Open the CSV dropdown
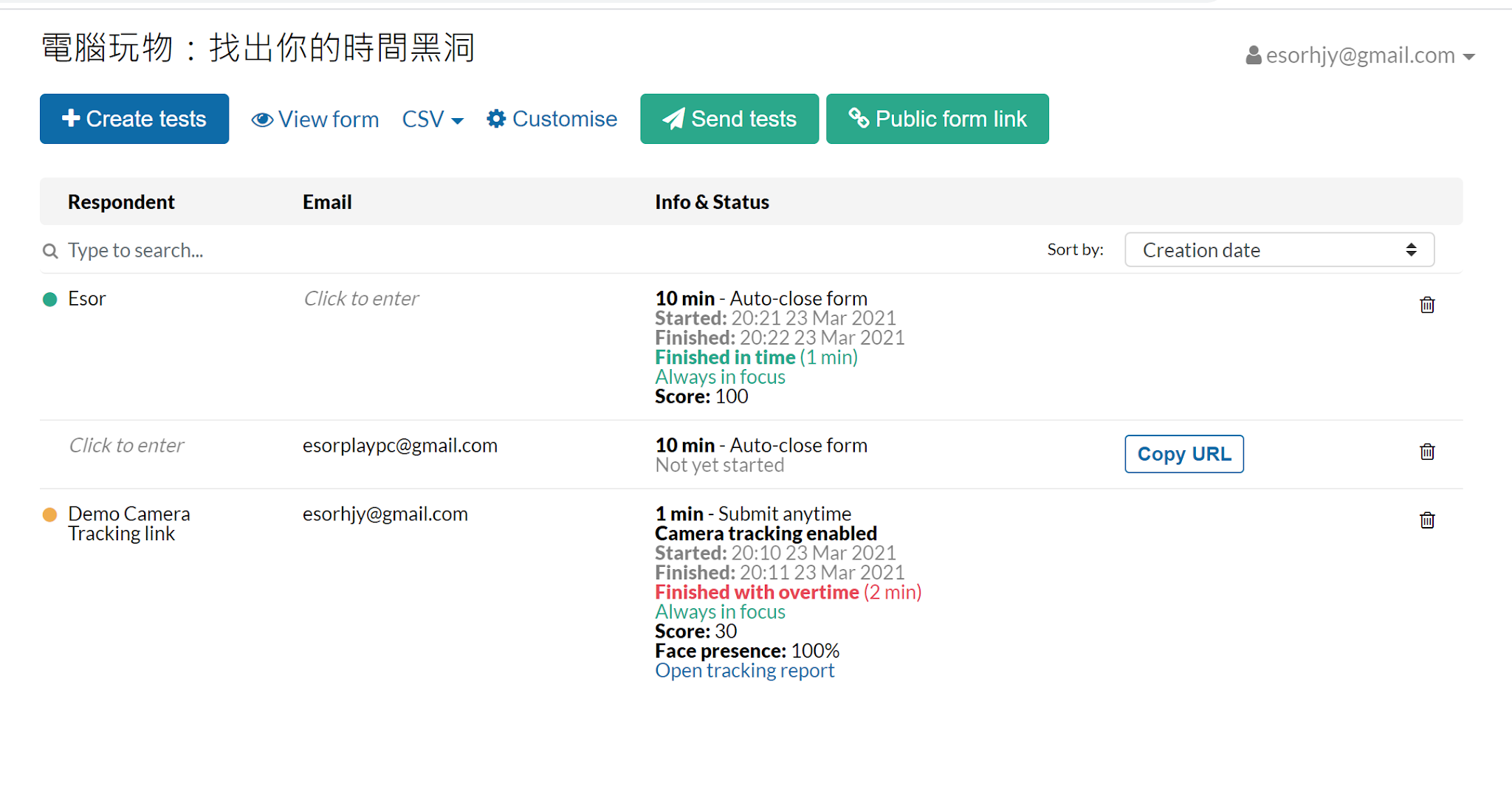Viewport: 1512px width, 792px height. point(432,119)
